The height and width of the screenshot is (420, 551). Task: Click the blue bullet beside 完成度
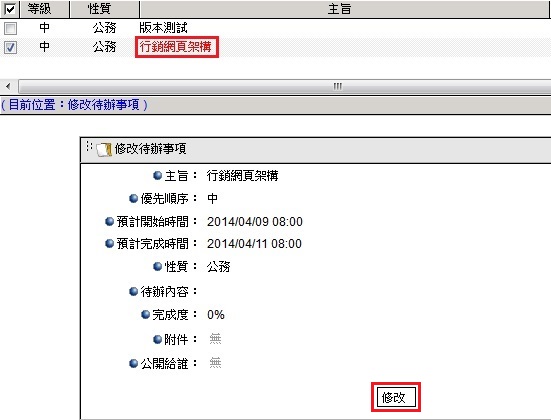click(145, 315)
